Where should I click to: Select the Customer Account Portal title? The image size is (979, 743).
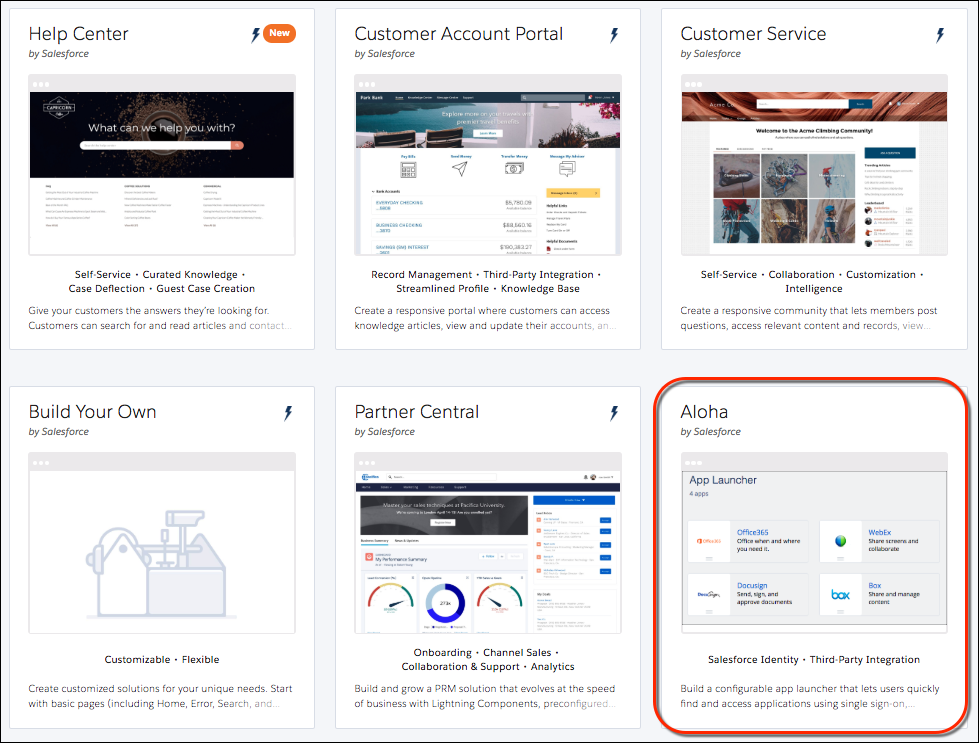459,34
